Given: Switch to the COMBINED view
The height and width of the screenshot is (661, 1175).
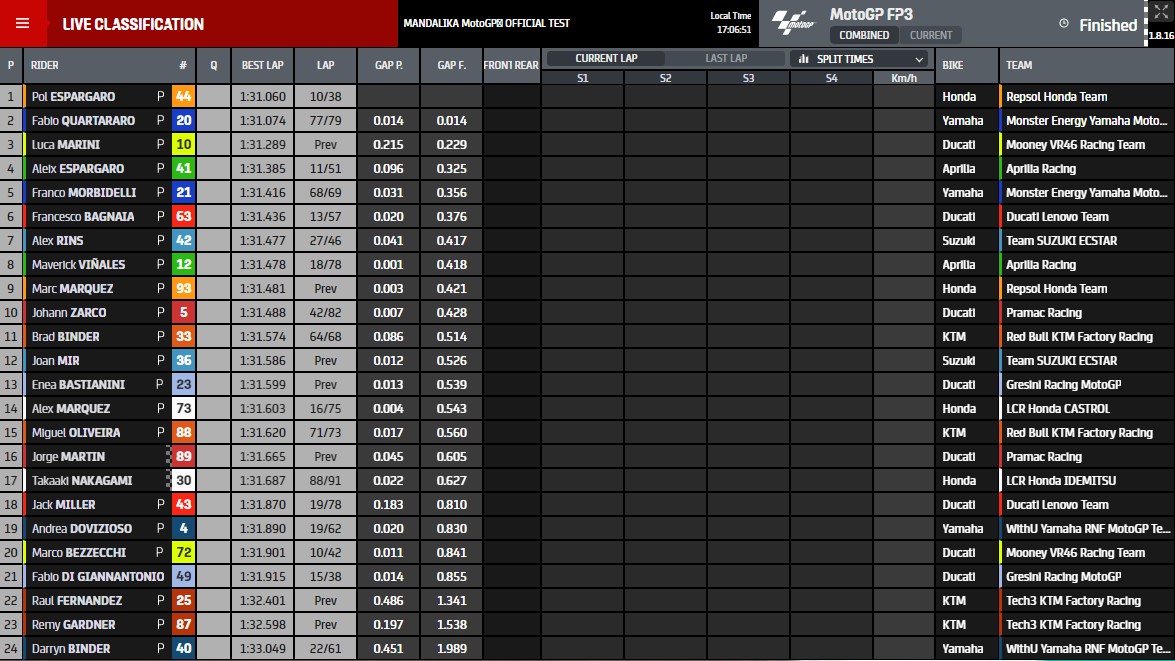Looking at the screenshot, I should (864, 35).
